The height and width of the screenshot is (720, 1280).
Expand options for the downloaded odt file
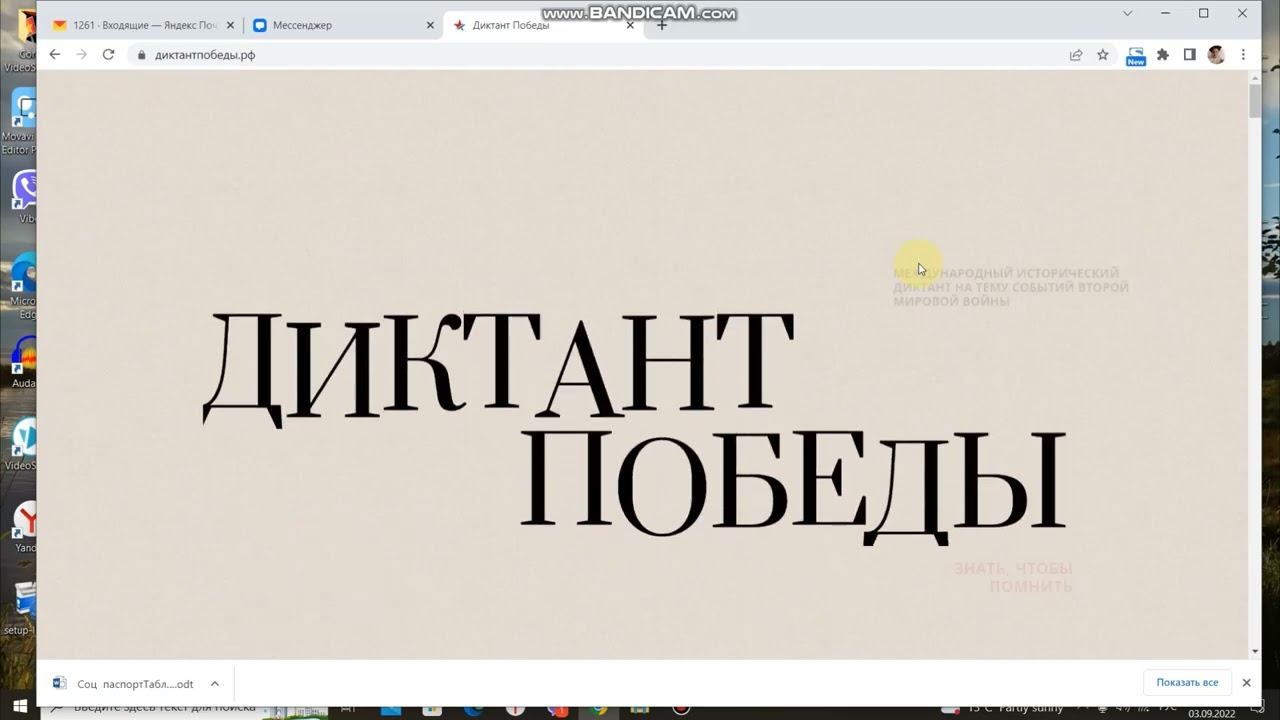coord(214,684)
